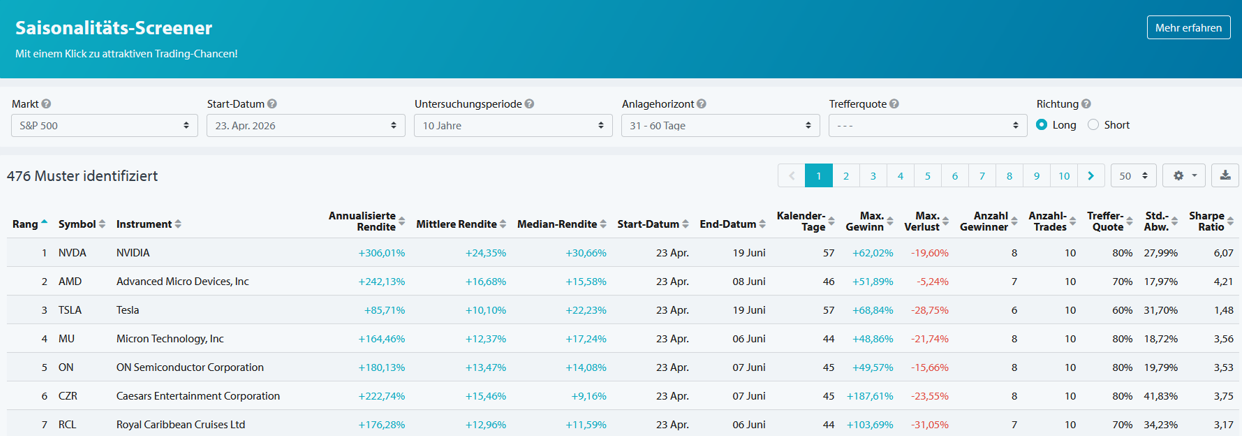Open the Markt dropdown showing S&P 500
1242x436 pixels.
coord(104,125)
